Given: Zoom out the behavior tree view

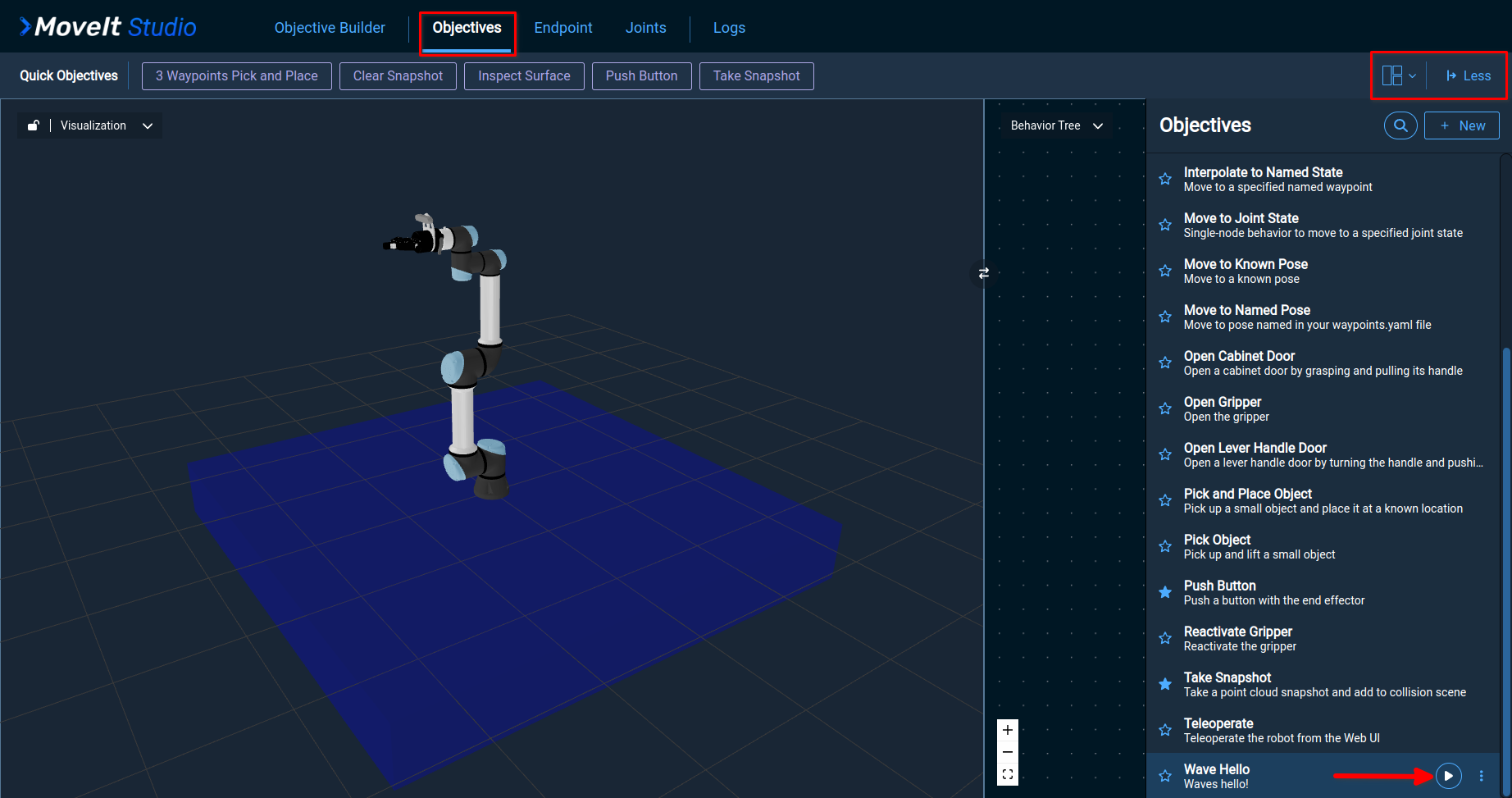Looking at the screenshot, I should point(1008,752).
